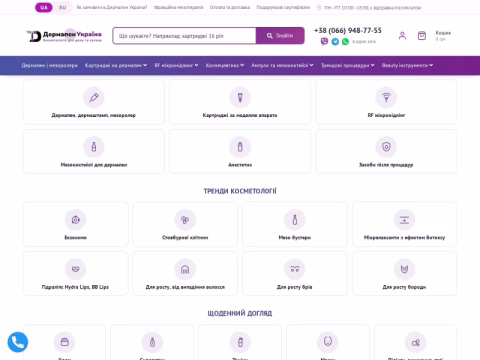Open WhatsApp chat icon

(345, 41)
